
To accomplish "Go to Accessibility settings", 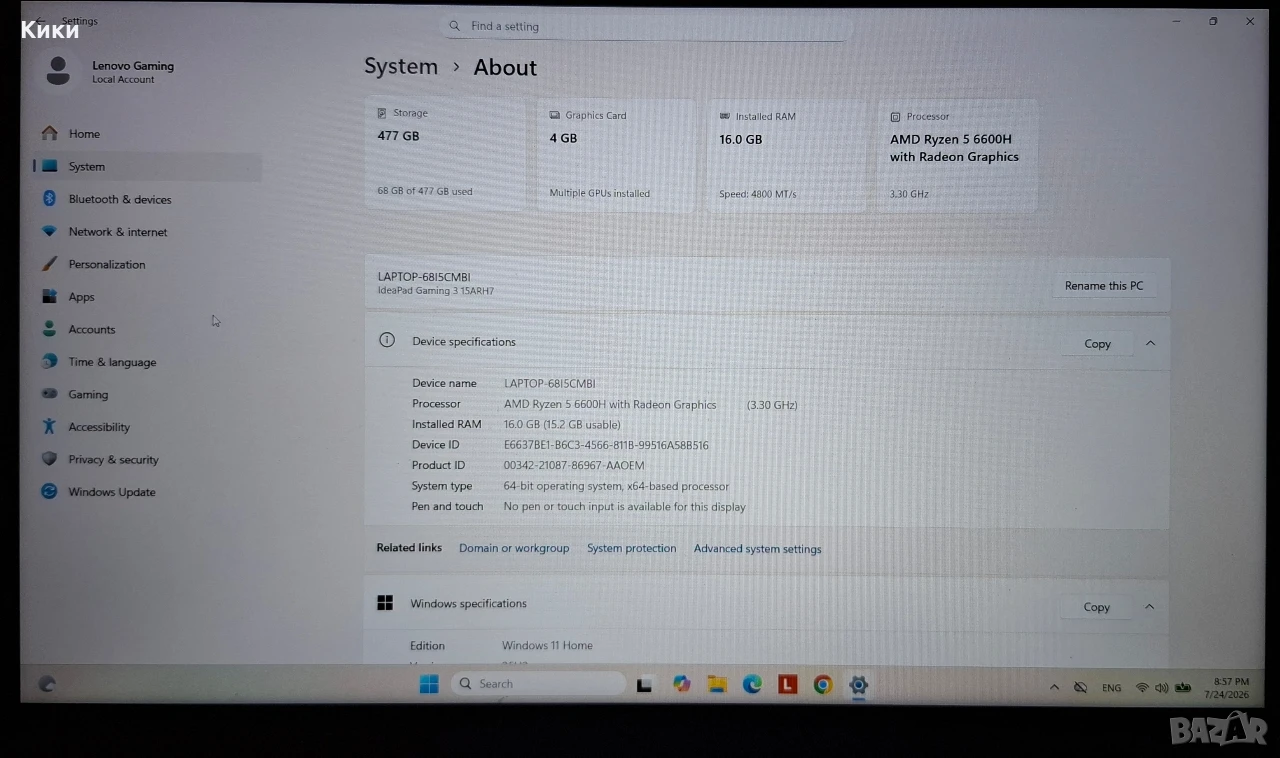I will pos(99,427).
